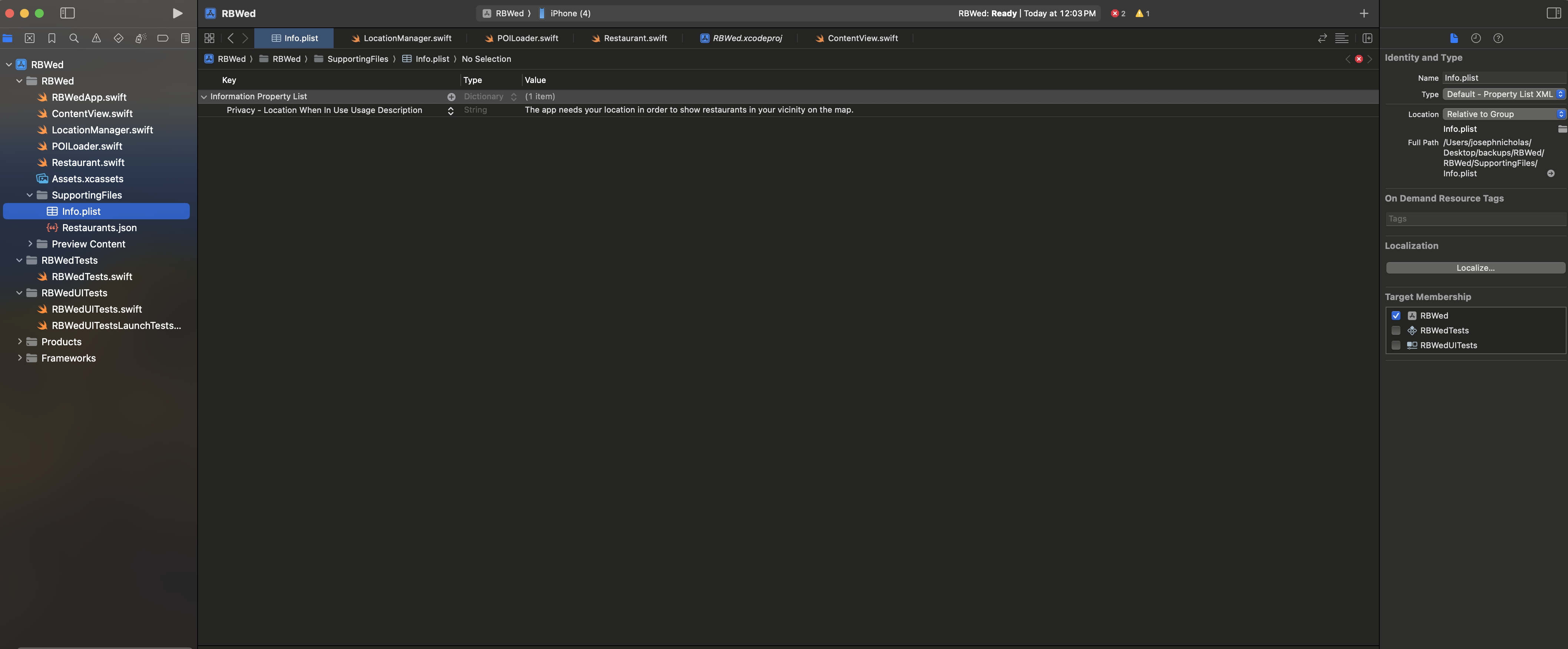Select Assets.xcassets in navigator
The height and width of the screenshot is (649, 1568).
click(x=87, y=179)
